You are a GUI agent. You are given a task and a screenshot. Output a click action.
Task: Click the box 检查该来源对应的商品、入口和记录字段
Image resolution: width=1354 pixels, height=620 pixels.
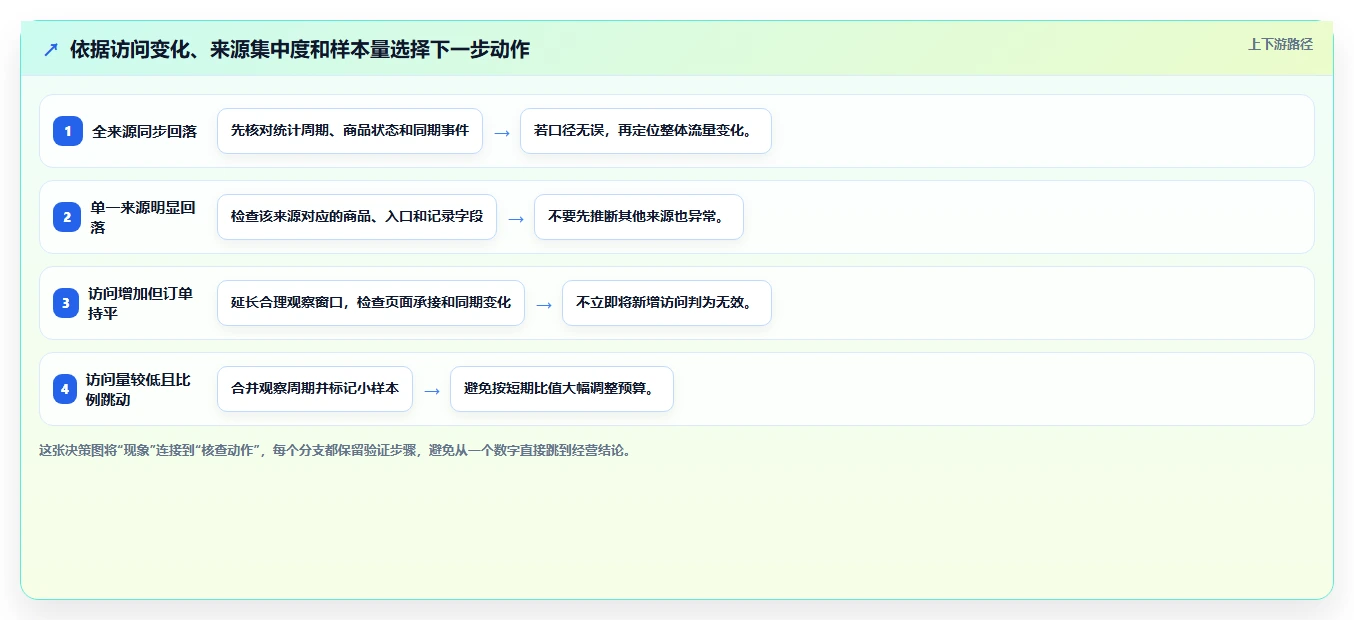(x=357, y=217)
